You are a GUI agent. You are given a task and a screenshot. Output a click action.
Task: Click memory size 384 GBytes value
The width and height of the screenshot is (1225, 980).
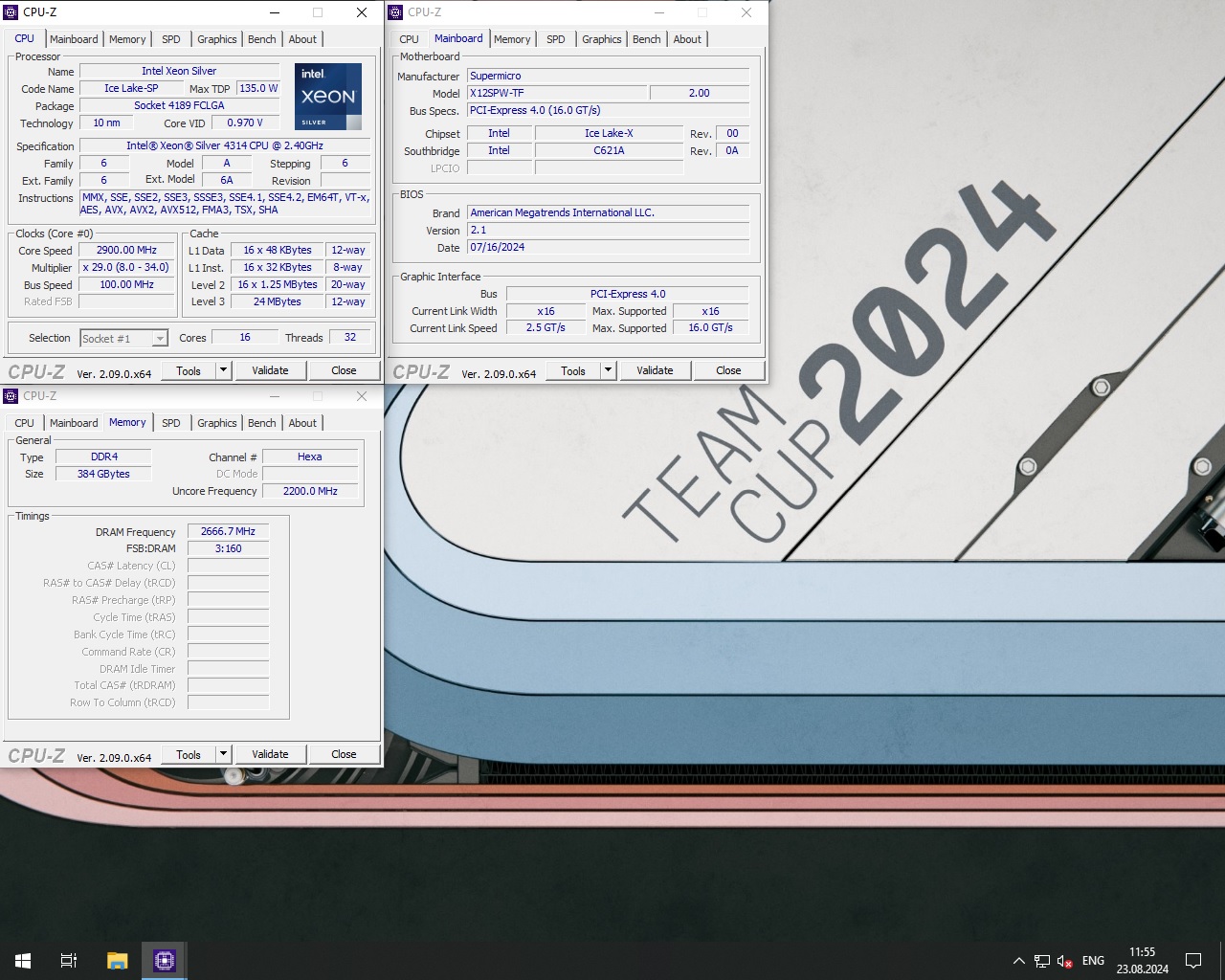(x=103, y=474)
